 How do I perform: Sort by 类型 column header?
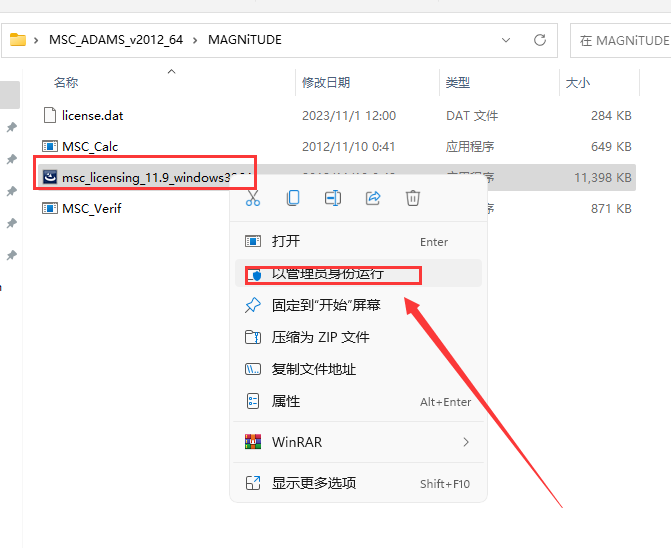458,82
